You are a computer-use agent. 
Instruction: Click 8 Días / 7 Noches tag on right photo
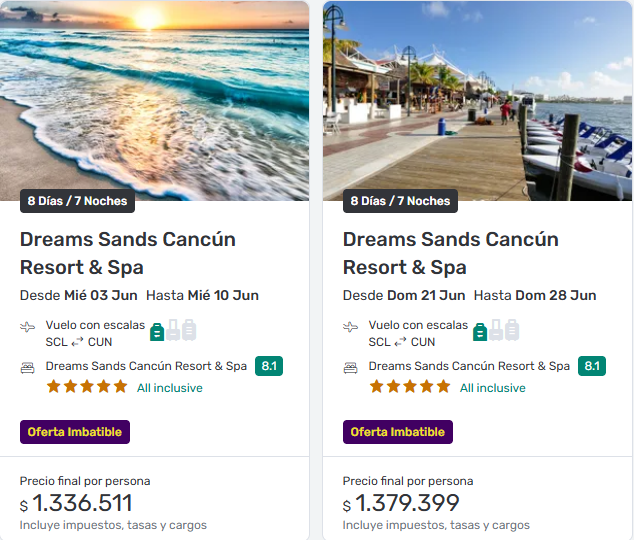pyautogui.click(x=400, y=201)
